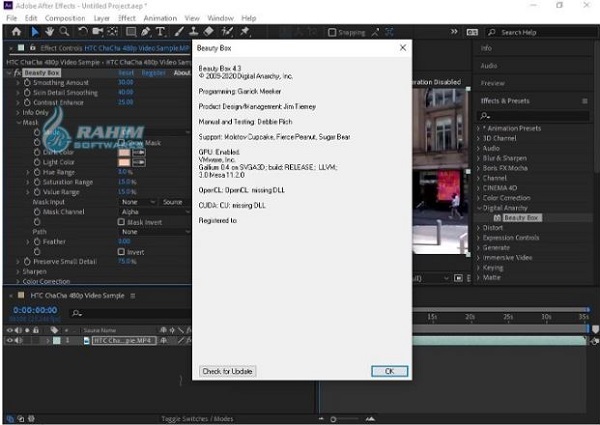This screenshot has height=425, width=600.
Task: Click the Search Help input field
Action: [x=543, y=33]
